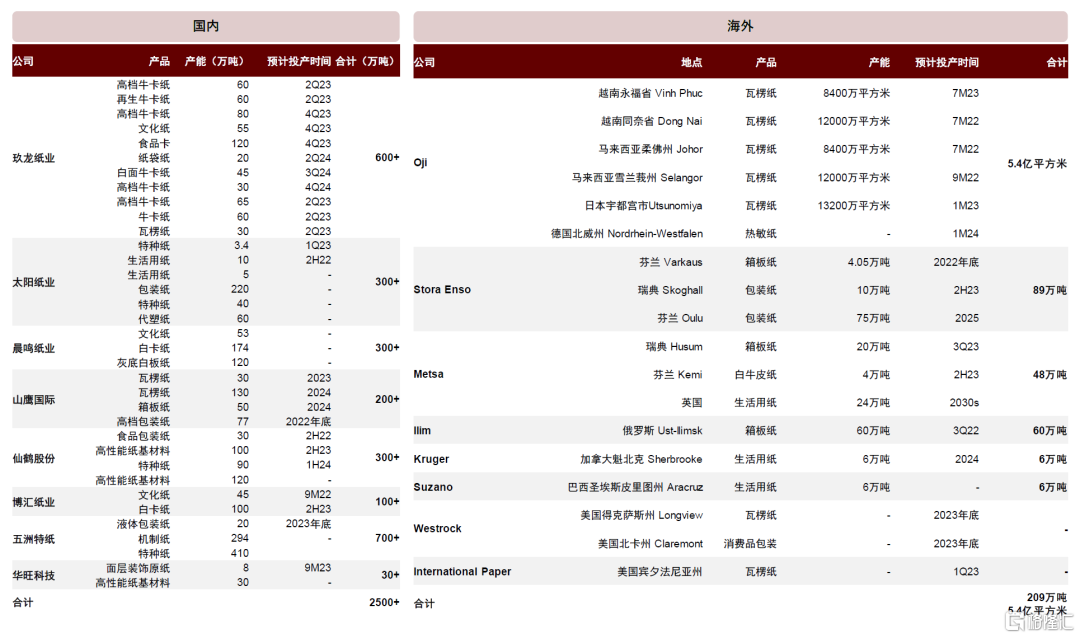Screen dimensions: 1080x638
Task: Click location 芬兰 Oulu
Action: point(680,318)
